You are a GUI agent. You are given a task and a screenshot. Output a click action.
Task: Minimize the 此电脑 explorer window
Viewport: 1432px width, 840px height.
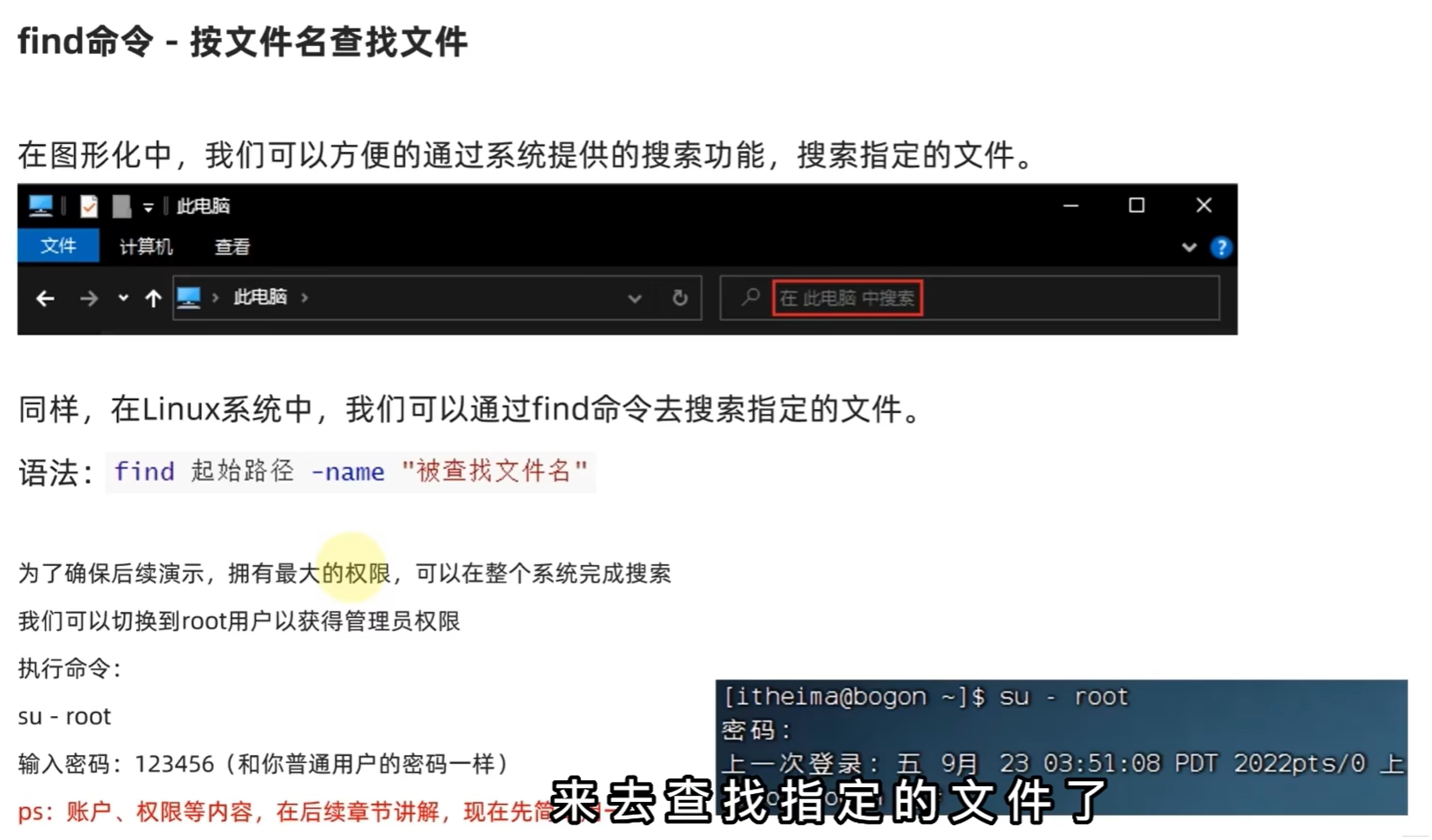[1071, 205]
